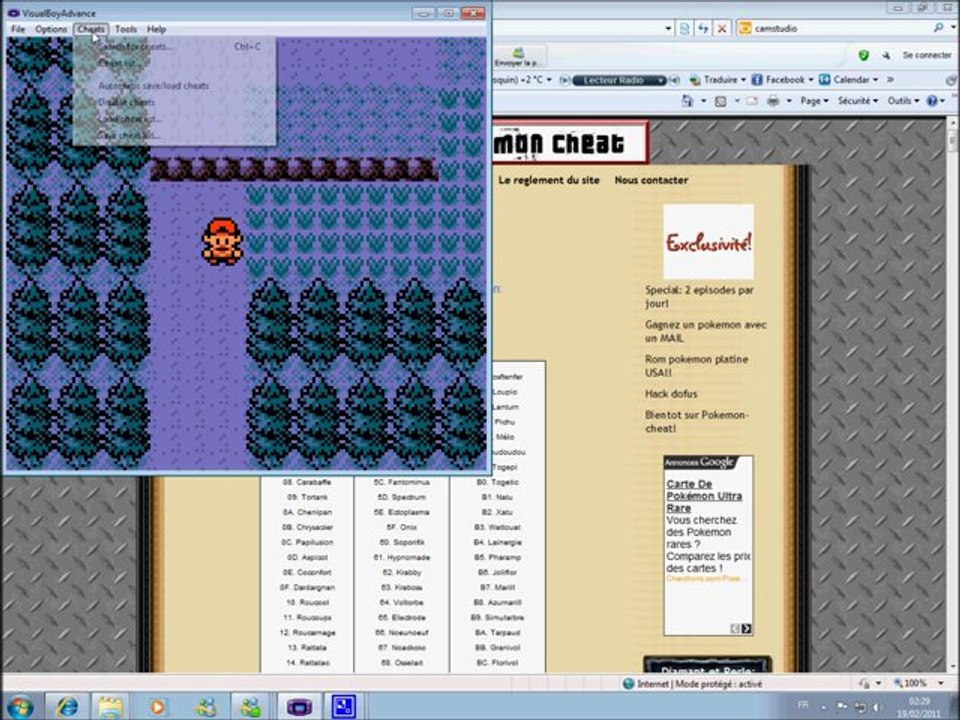Click the magnifier search icon in browser
960x720 pixels.
pyautogui.click(x=938, y=28)
